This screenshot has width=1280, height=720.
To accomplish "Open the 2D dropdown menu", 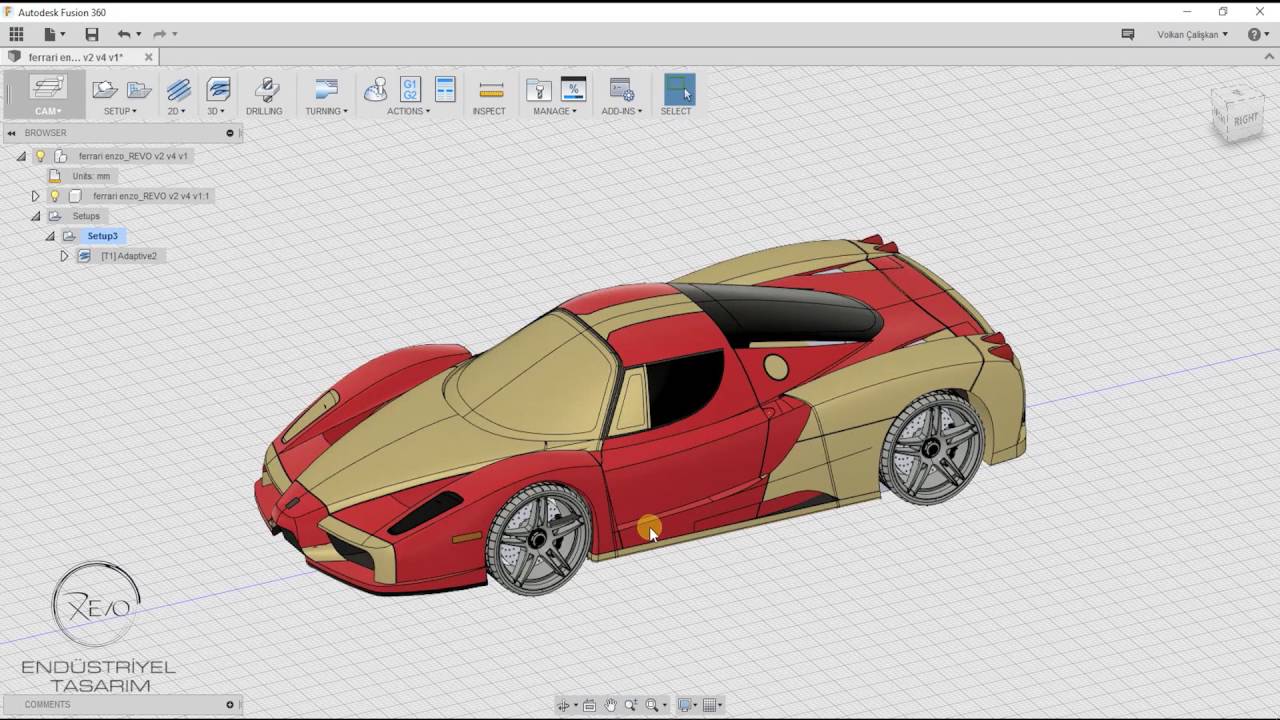I will pyautogui.click(x=178, y=111).
